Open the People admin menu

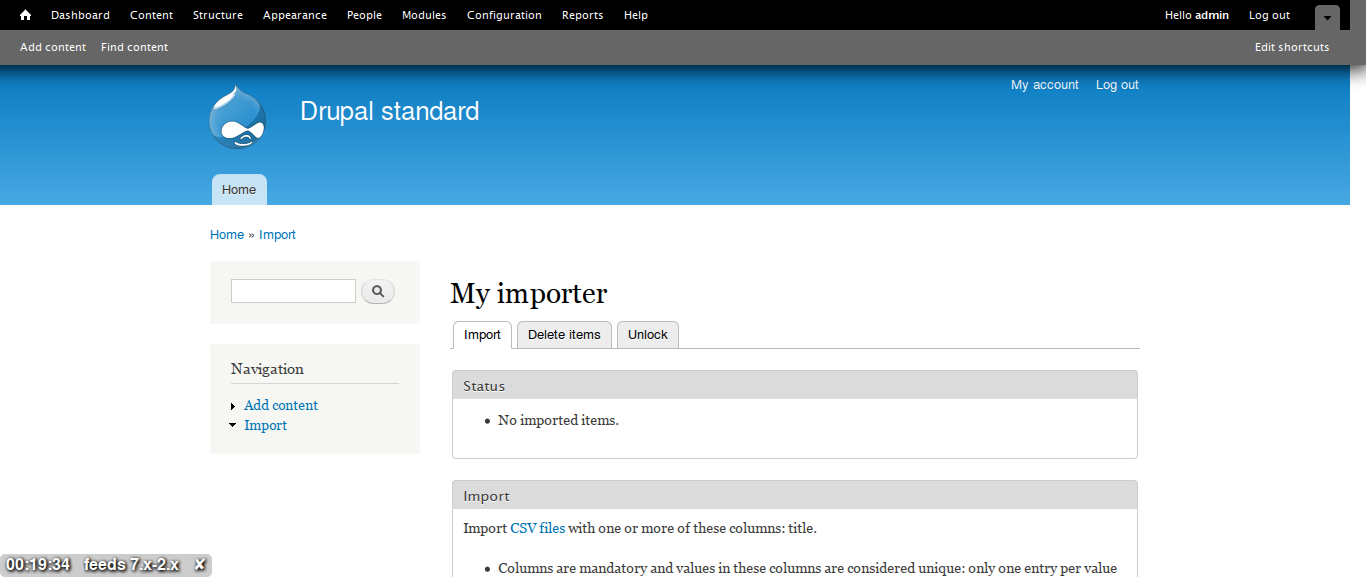coord(364,15)
